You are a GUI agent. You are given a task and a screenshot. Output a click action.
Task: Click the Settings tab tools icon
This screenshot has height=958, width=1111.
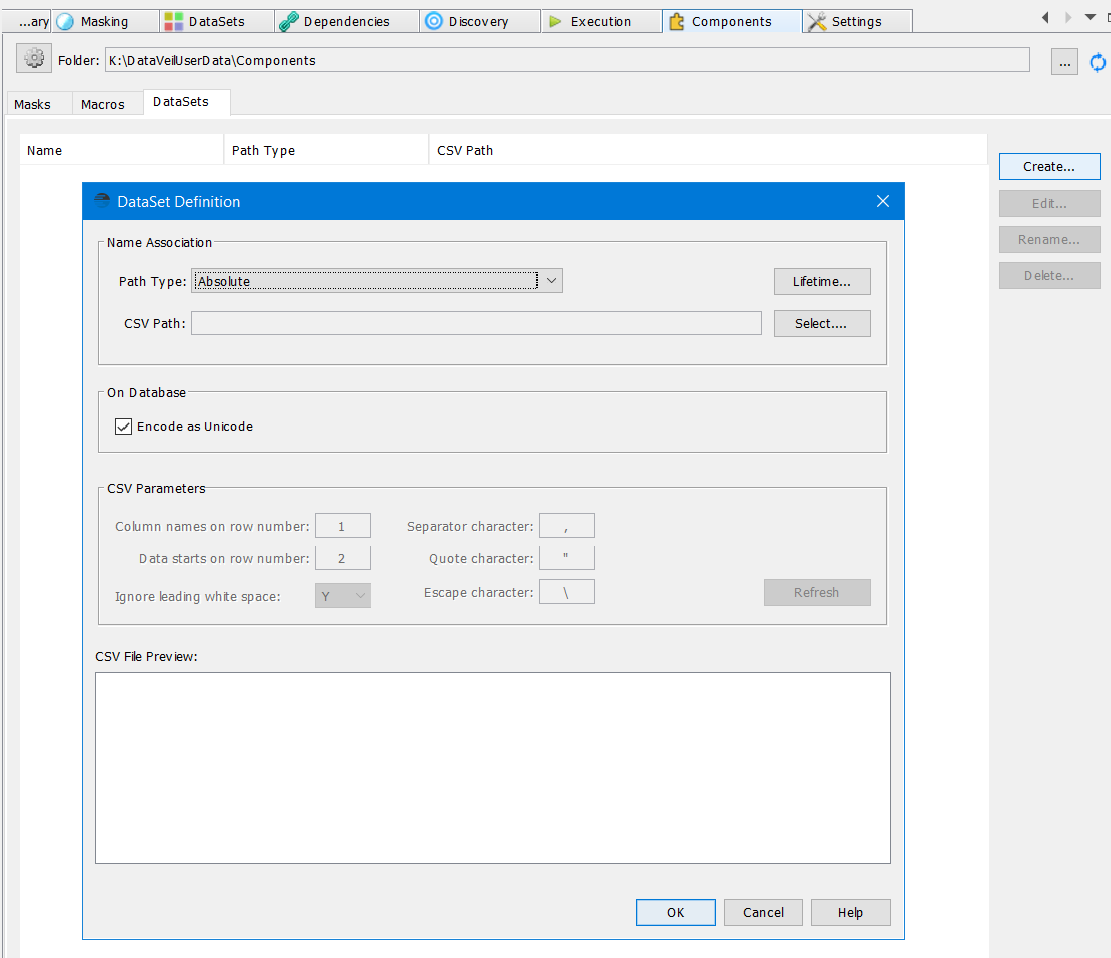(817, 21)
